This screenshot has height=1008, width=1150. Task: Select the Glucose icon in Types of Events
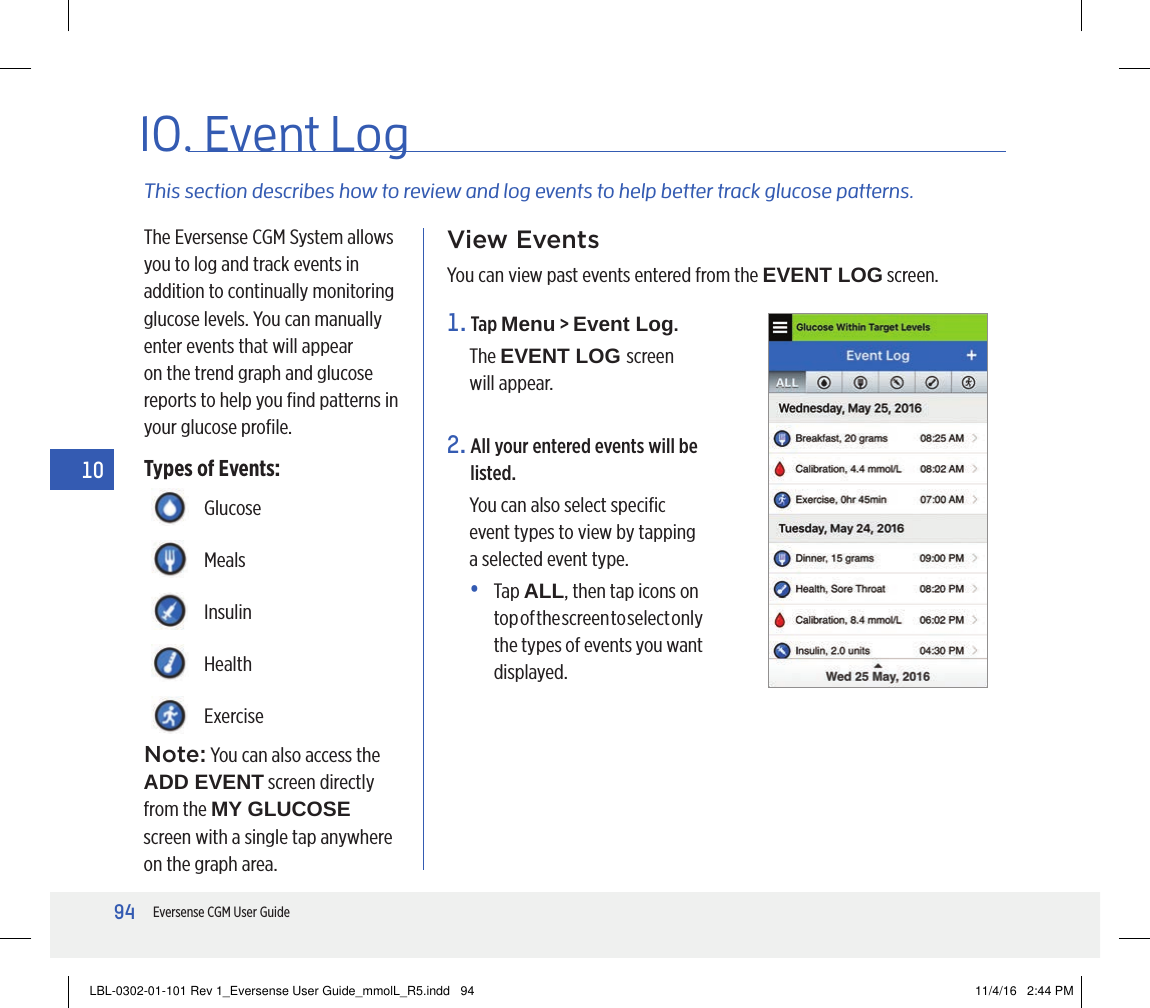point(170,508)
